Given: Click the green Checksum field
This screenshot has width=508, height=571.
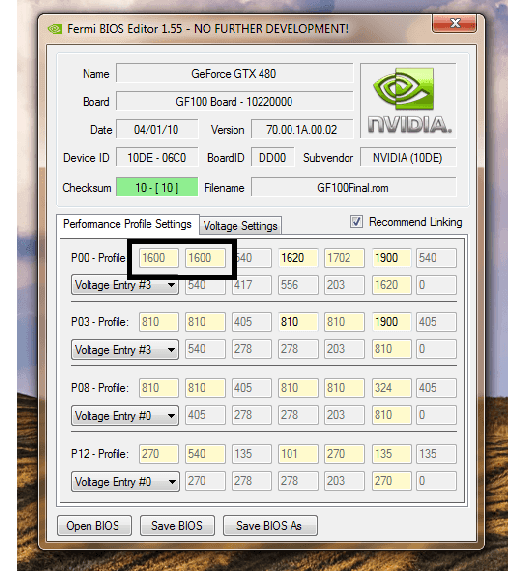Looking at the screenshot, I should (157, 187).
